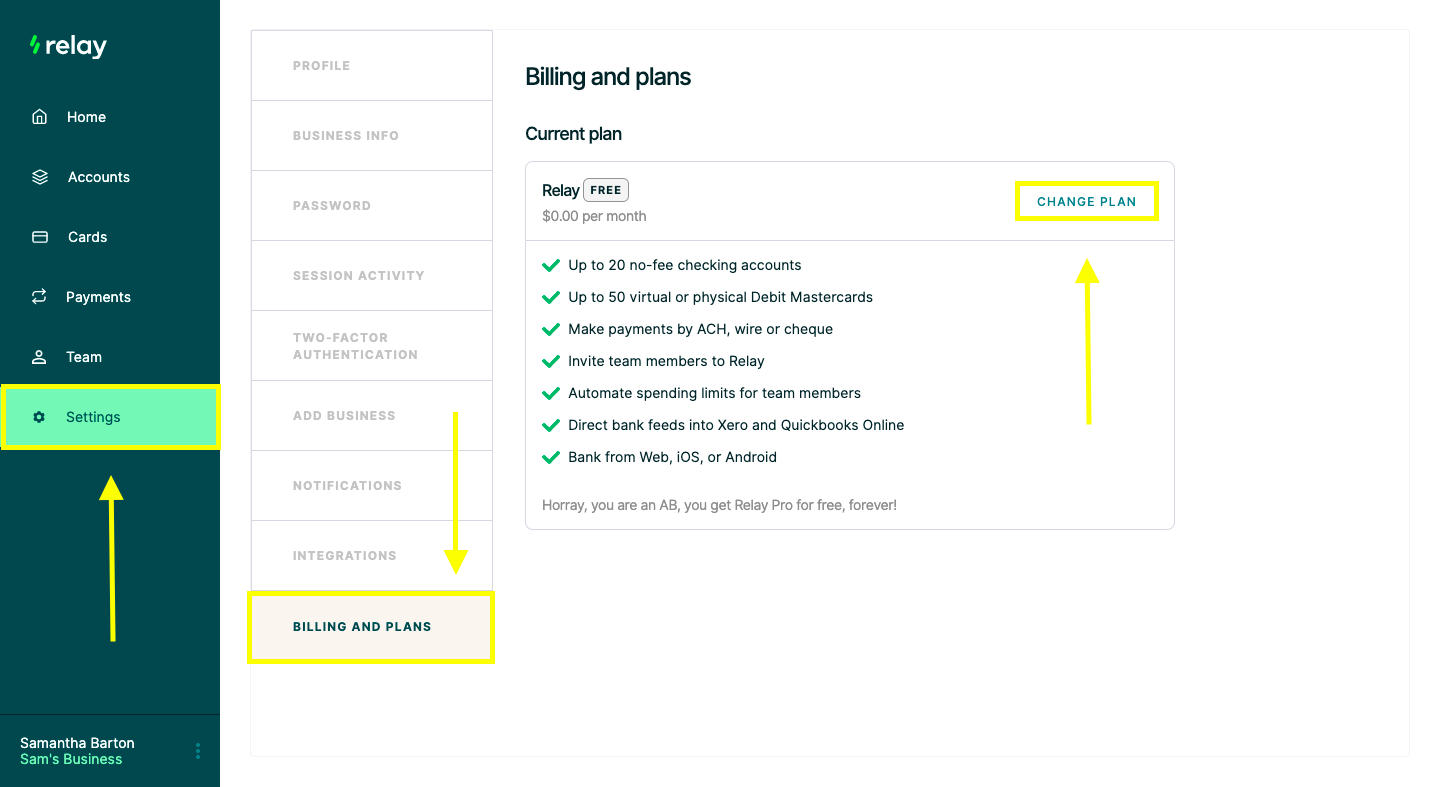Click the Billing and plans heading
Screen dimensions: 1440x787
pyautogui.click(x=608, y=77)
